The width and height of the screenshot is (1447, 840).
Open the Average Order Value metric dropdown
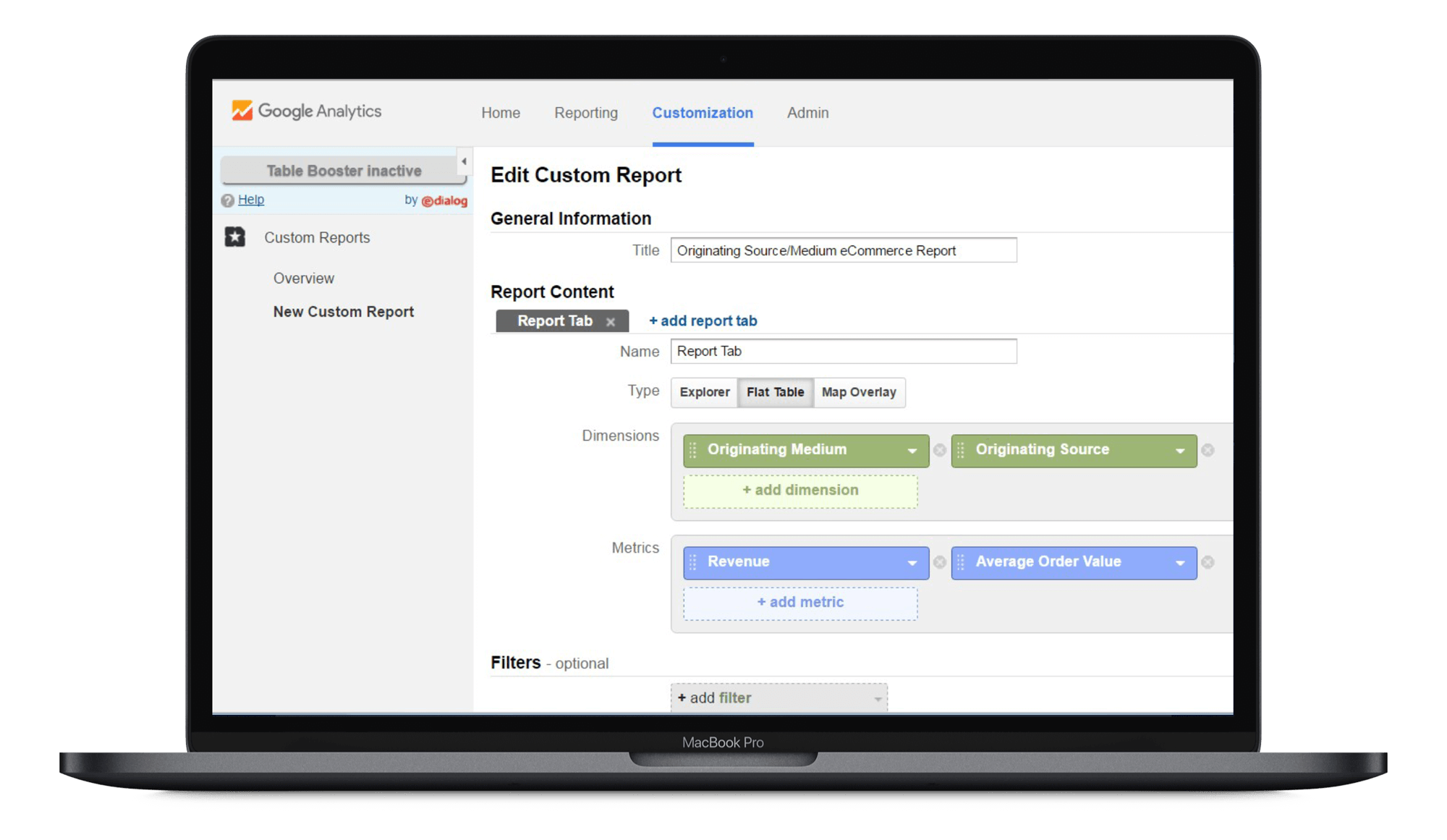click(1180, 563)
